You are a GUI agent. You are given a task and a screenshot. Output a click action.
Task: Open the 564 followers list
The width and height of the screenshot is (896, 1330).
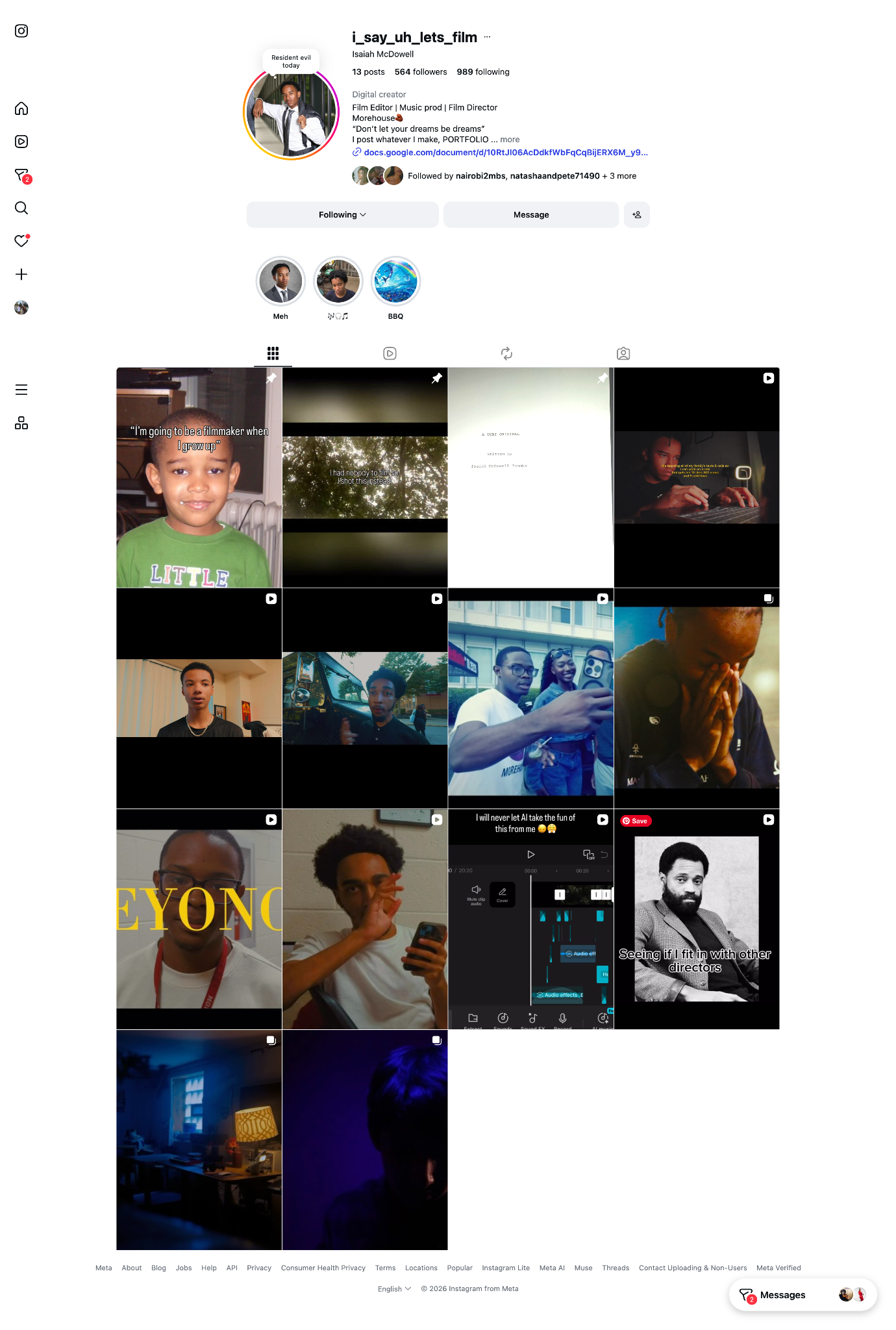pos(421,72)
